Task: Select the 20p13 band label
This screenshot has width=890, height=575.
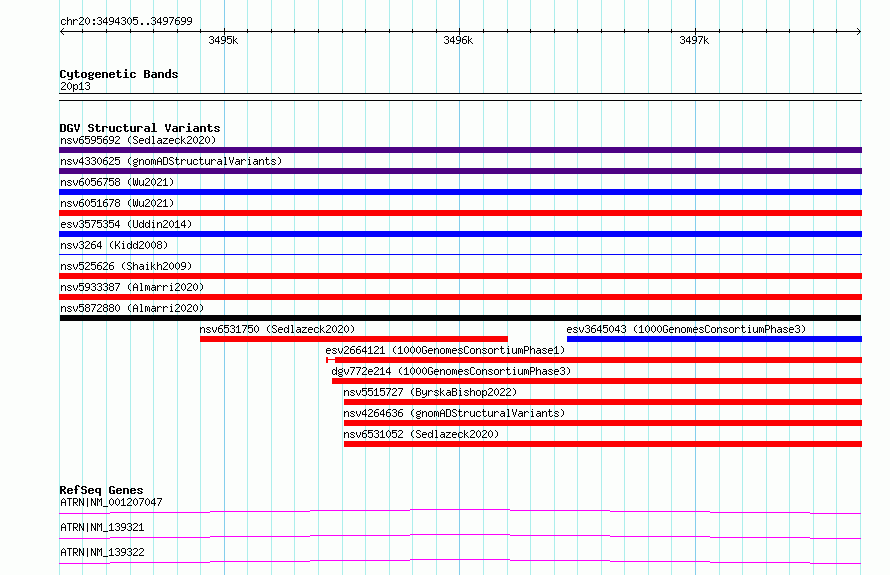Action: pos(75,86)
